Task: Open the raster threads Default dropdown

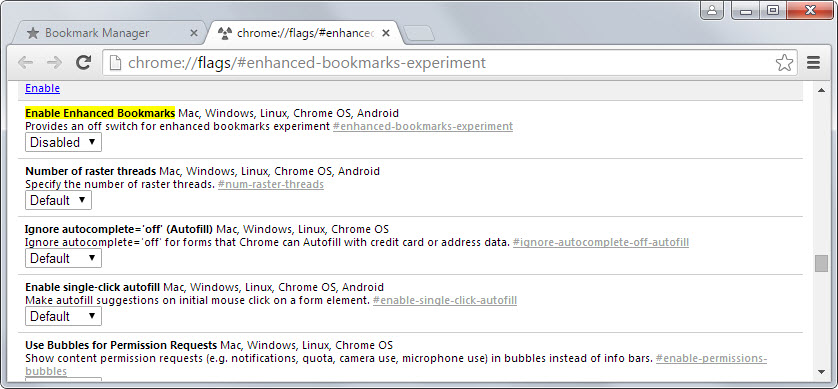Action: (x=58, y=200)
